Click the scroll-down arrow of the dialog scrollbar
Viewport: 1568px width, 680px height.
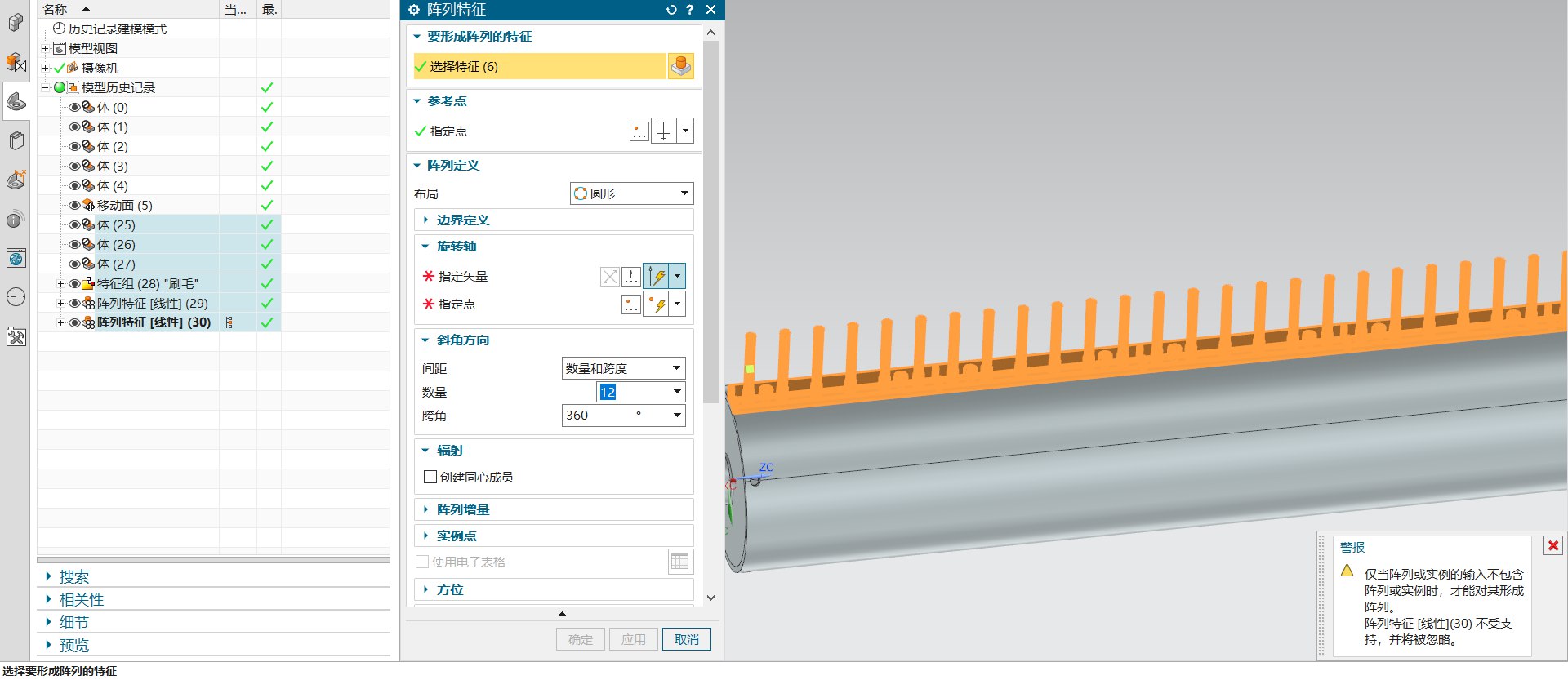[x=710, y=598]
